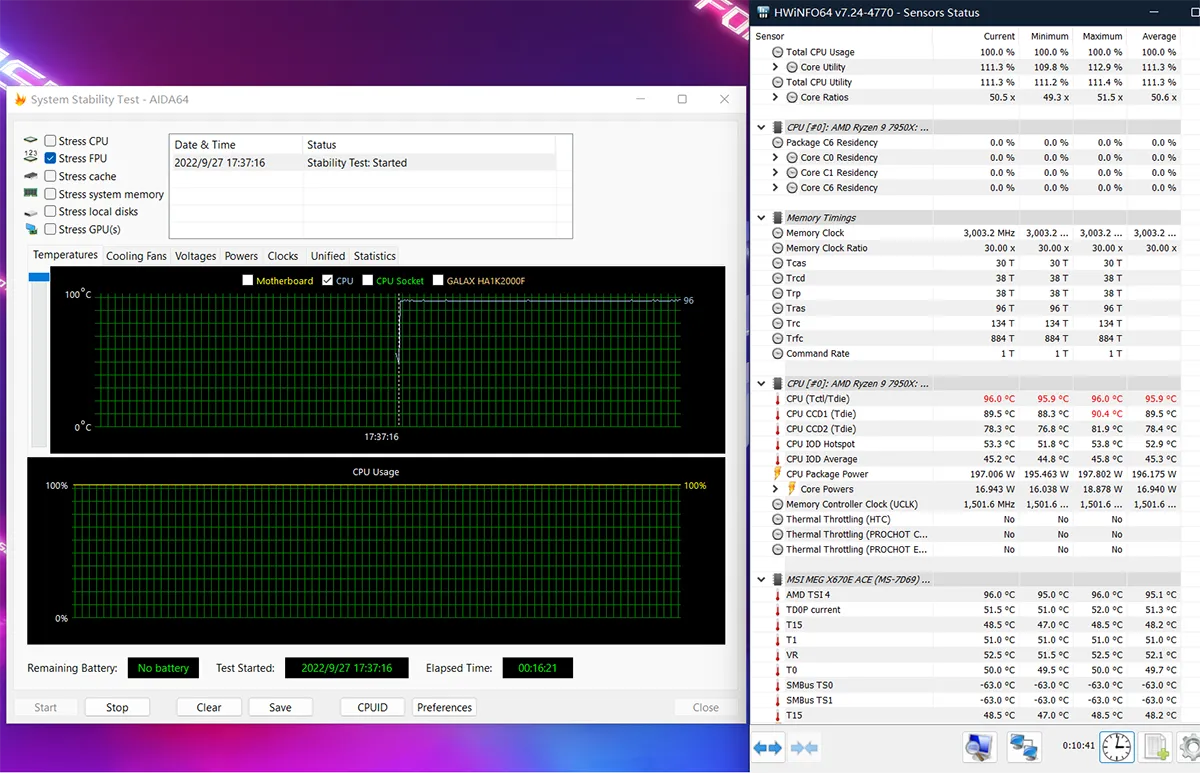1200x773 pixels.
Task: Click the Maximum column header in HWiNFO
Action: click(x=1102, y=36)
